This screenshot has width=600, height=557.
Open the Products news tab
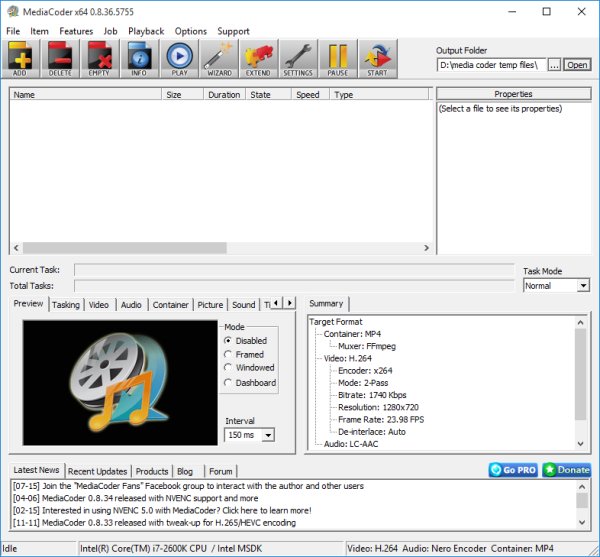click(152, 471)
